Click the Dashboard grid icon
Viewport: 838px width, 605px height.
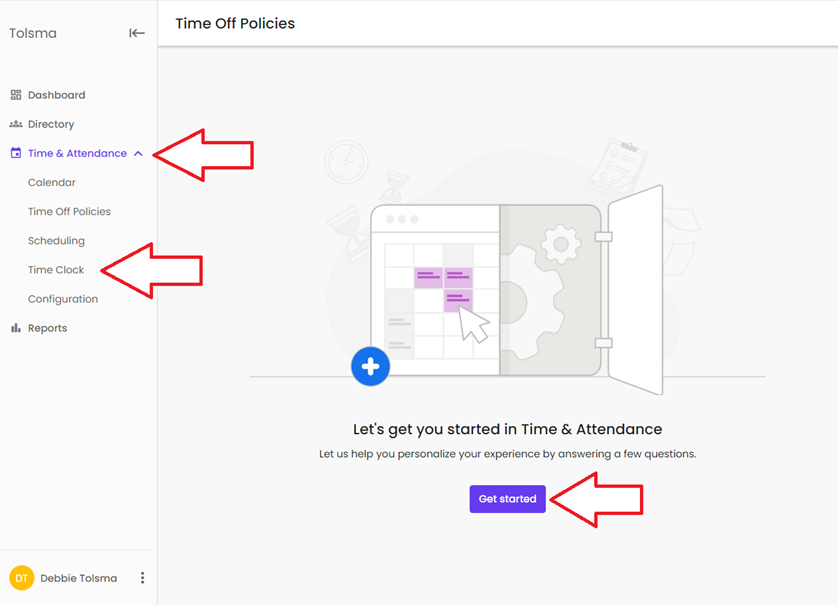click(16, 95)
